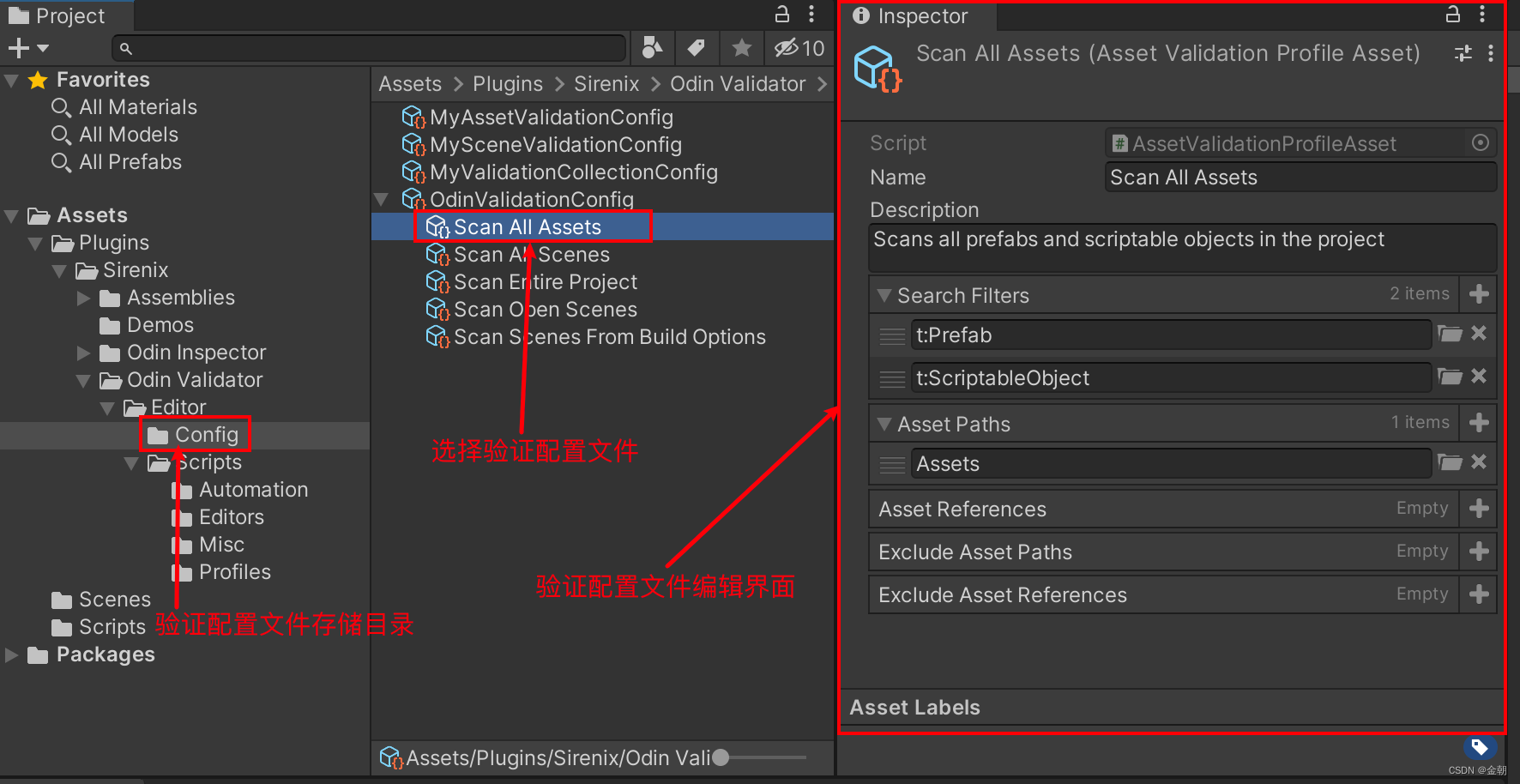Select All Prefabs saved search
1520x784 pixels.
130,162
